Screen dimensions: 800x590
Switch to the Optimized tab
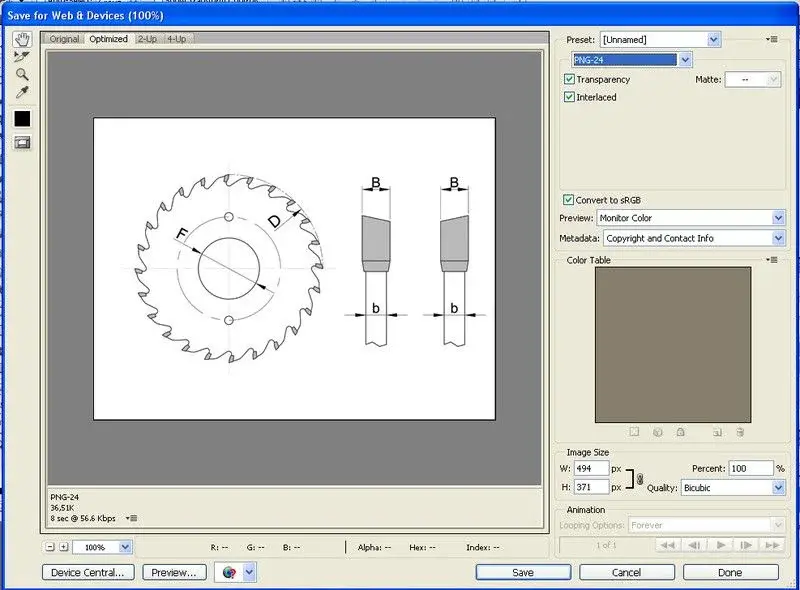[x=108, y=39]
